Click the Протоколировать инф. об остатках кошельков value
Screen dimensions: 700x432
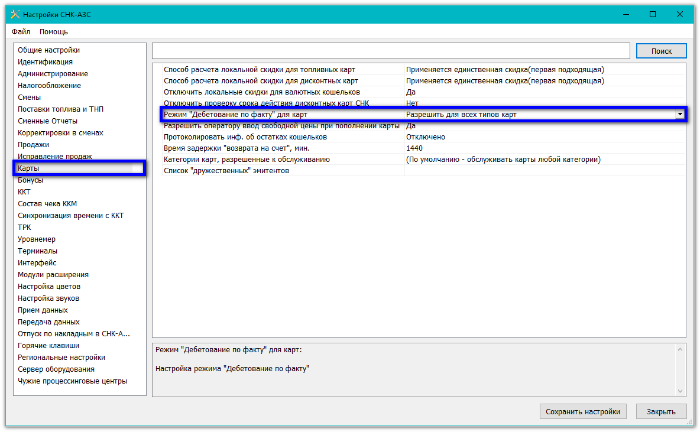coord(432,137)
